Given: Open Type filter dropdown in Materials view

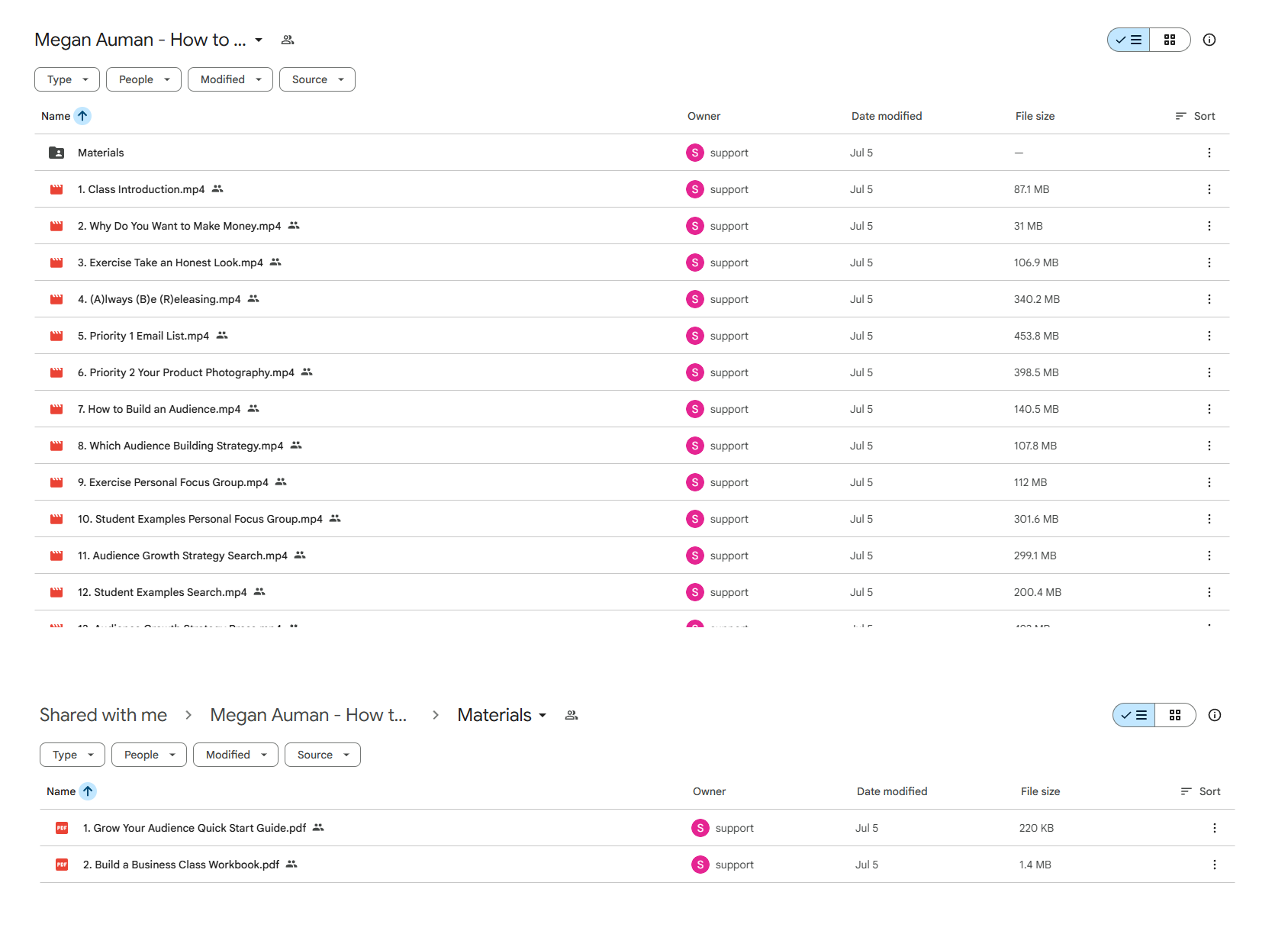Looking at the screenshot, I should pos(72,755).
